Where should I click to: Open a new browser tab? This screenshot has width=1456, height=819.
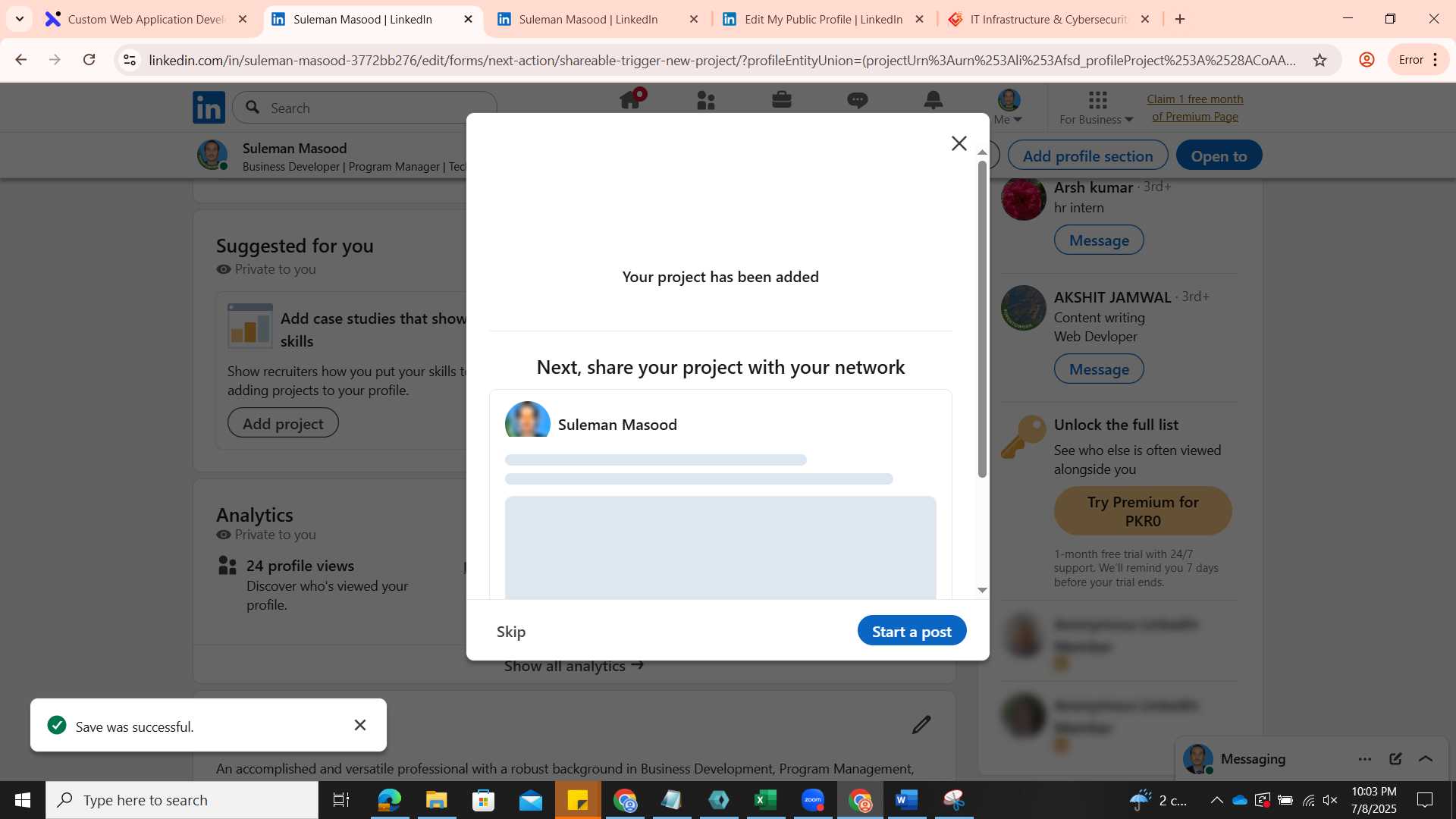pos(1180,19)
